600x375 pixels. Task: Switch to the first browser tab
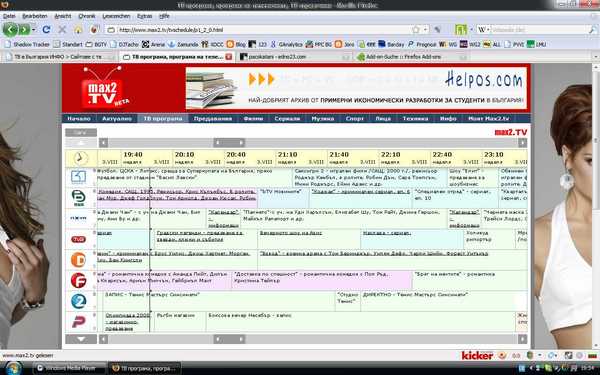(x=60, y=57)
